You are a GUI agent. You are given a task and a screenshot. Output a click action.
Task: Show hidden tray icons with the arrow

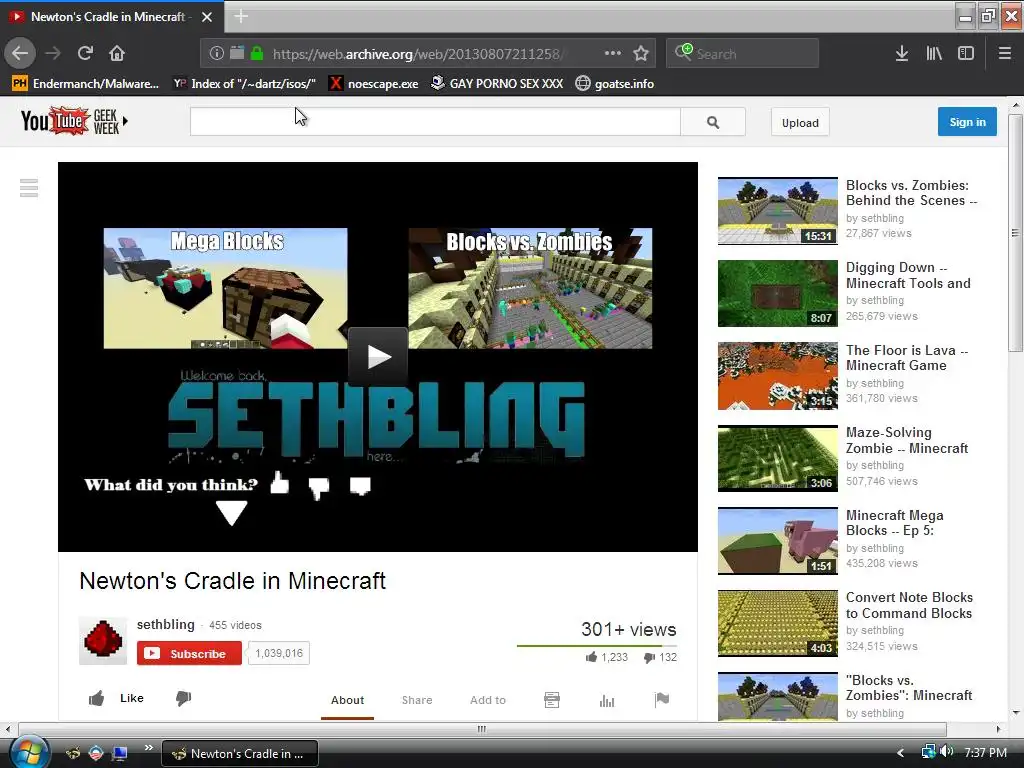901,753
